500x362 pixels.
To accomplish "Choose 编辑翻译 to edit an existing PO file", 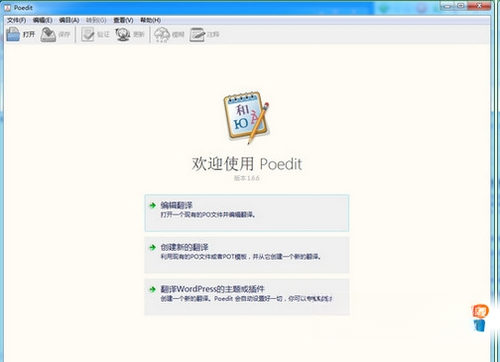I will (x=247, y=213).
